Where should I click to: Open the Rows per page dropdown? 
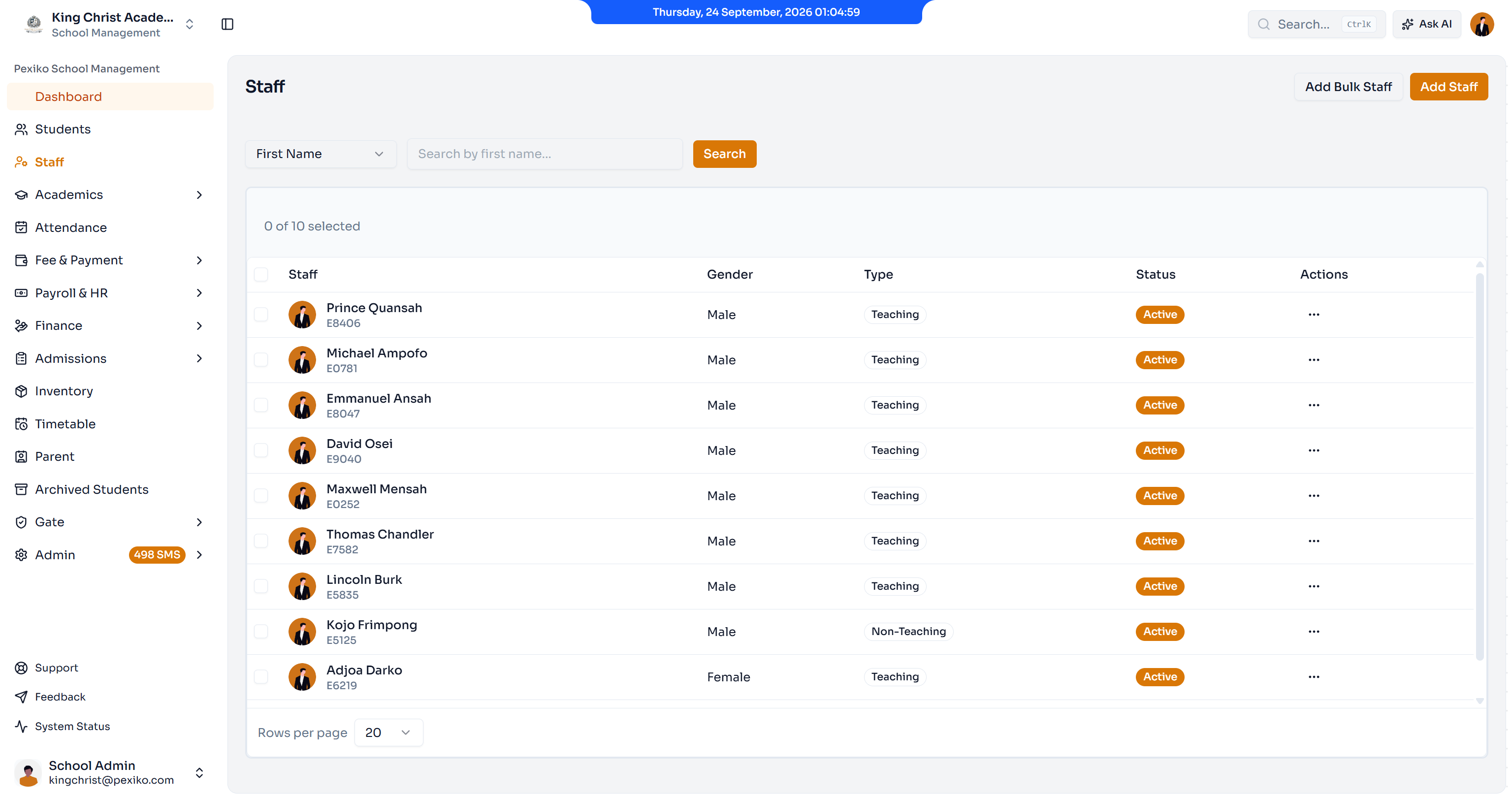(x=388, y=733)
